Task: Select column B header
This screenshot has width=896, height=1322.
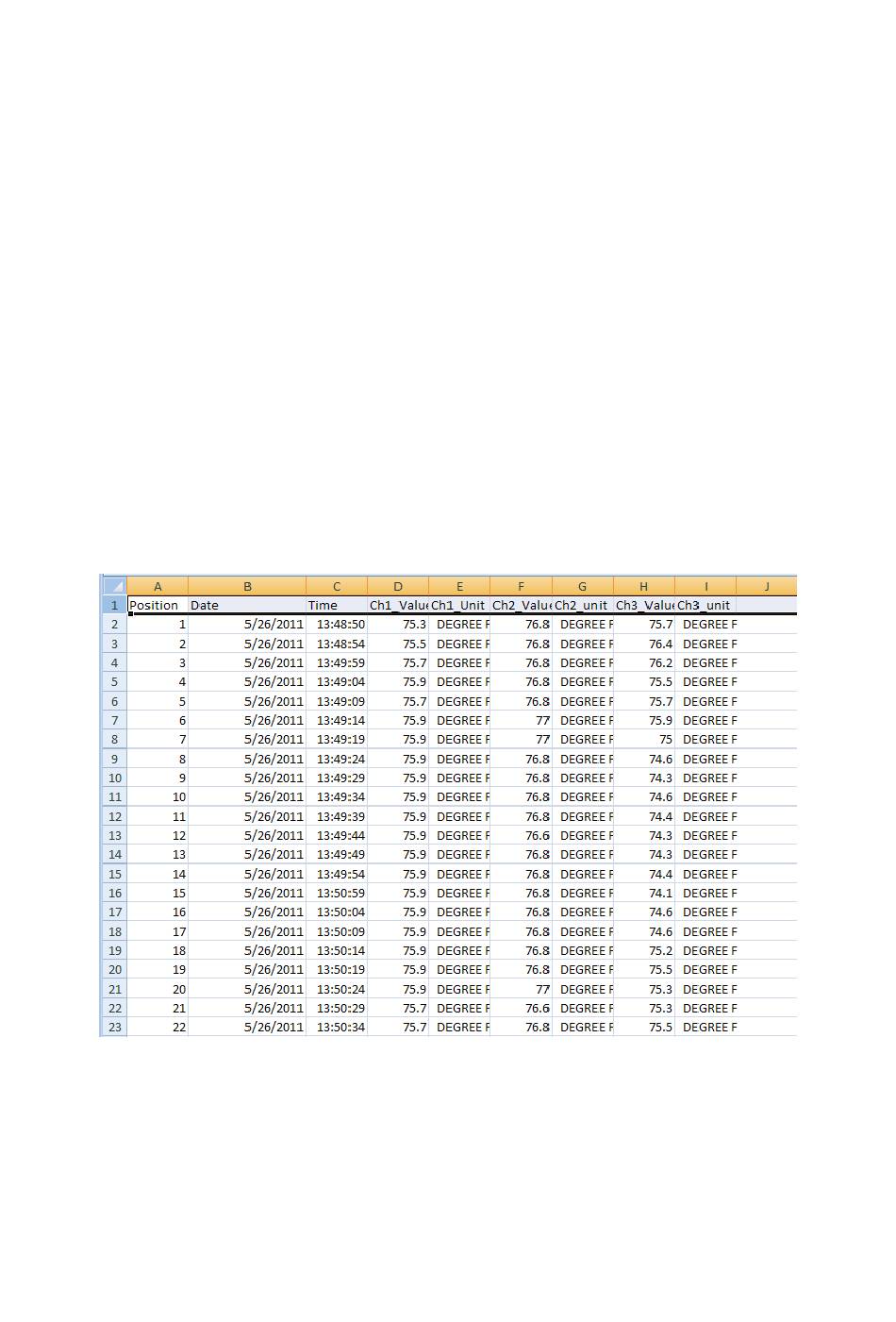Action: (x=247, y=586)
